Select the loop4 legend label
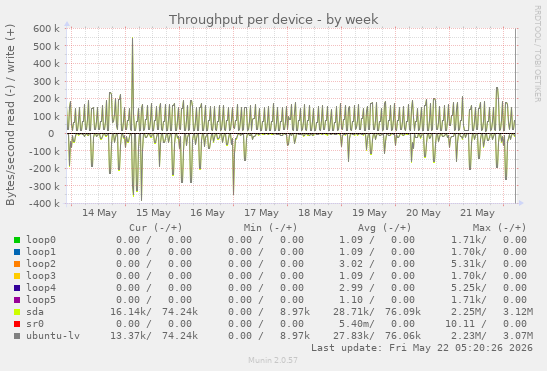Image resolution: width=547 pixels, height=371 pixels. tap(41, 288)
